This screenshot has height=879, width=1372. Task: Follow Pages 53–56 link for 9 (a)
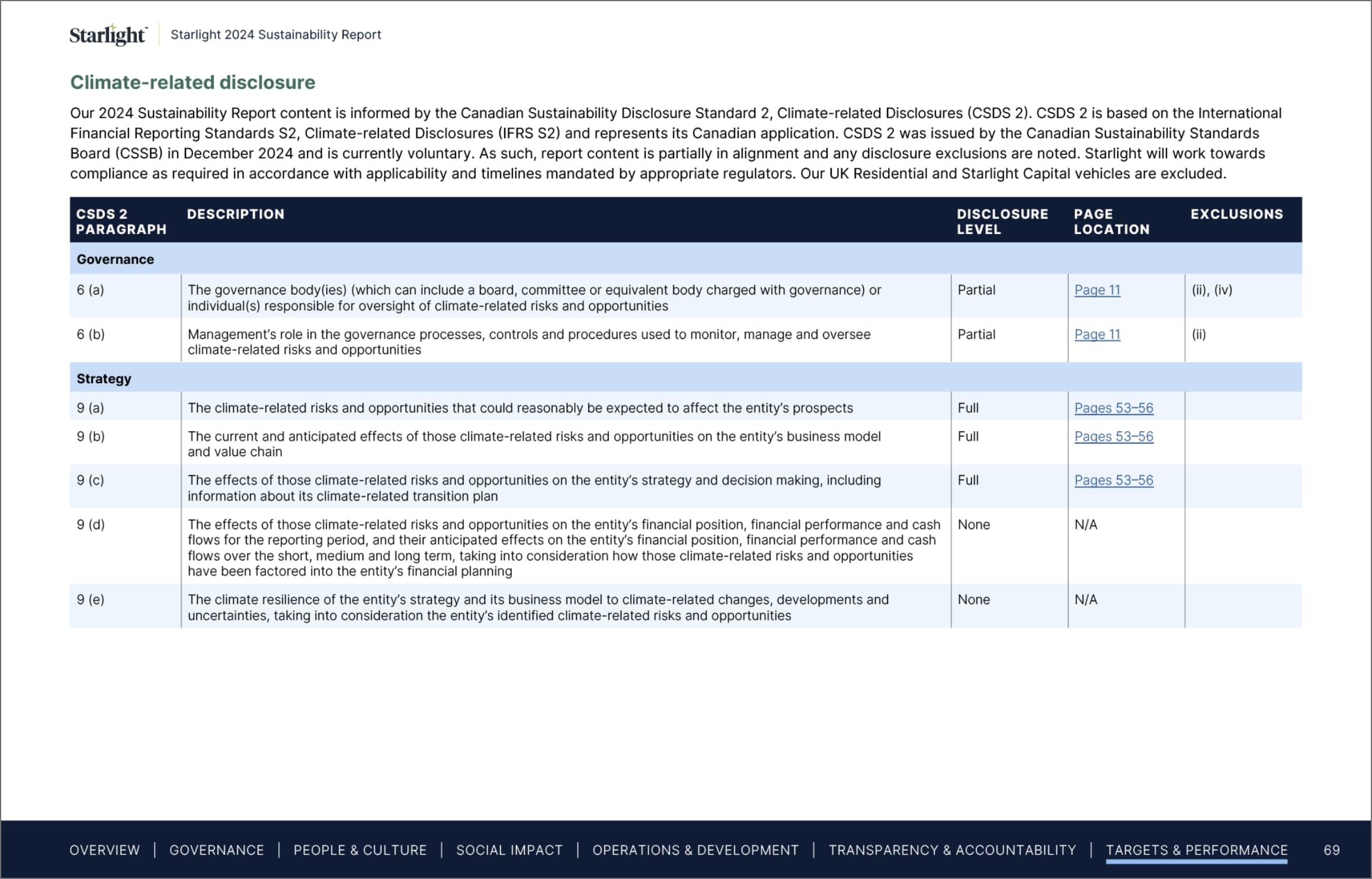[1113, 408]
